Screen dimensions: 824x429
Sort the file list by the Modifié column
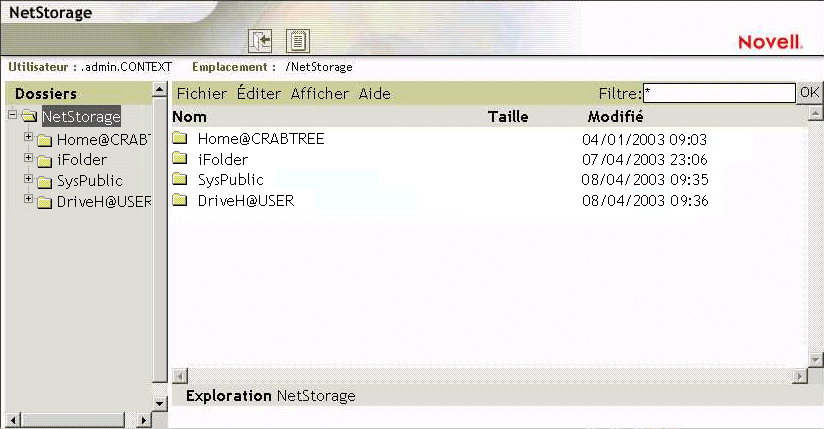(x=615, y=117)
